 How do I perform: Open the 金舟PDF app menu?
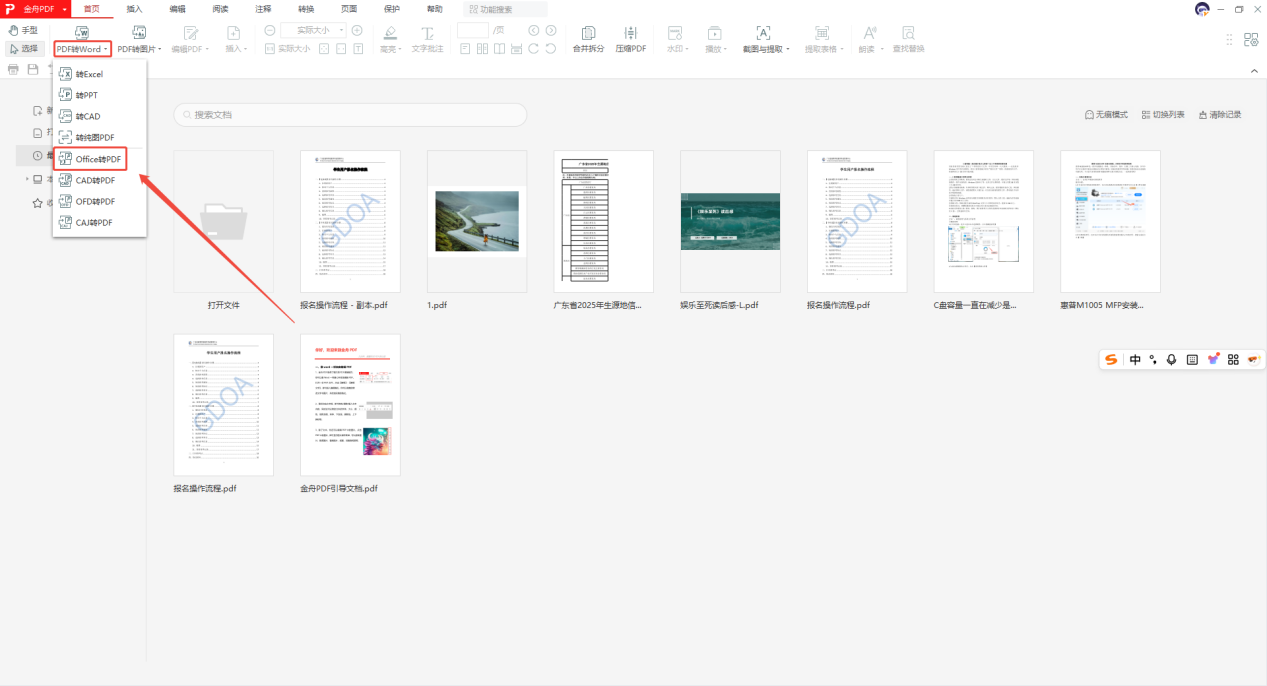point(37,9)
